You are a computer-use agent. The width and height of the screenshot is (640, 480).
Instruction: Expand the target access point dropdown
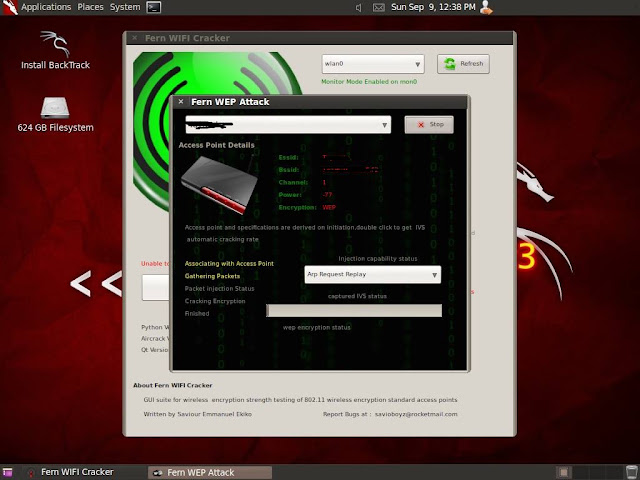(288, 124)
